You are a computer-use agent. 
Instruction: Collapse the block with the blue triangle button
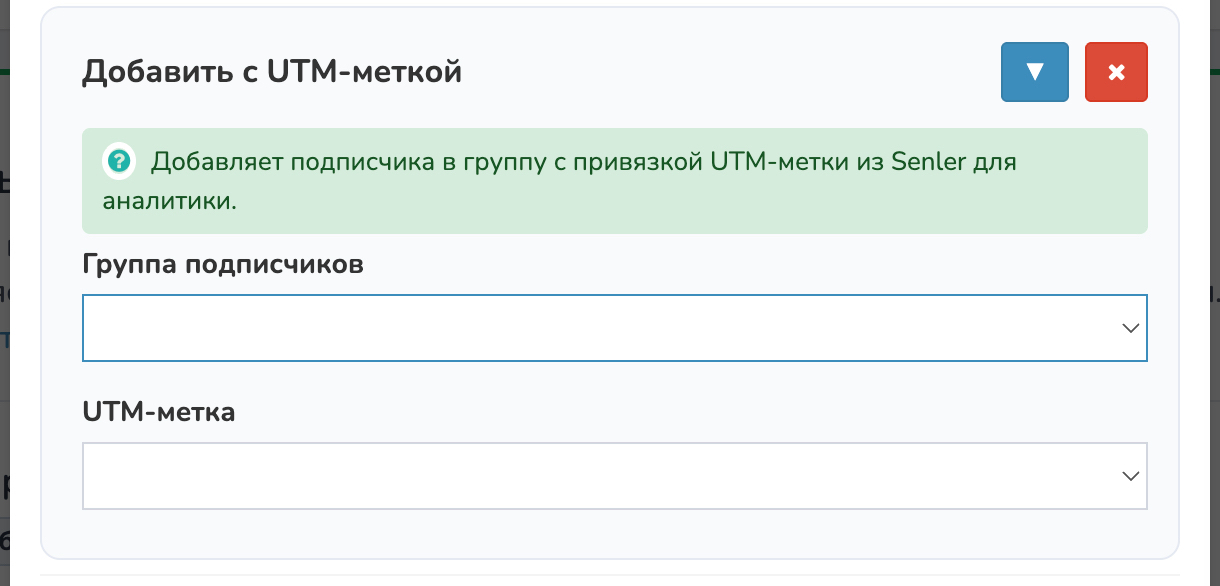tap(1035, 72)
